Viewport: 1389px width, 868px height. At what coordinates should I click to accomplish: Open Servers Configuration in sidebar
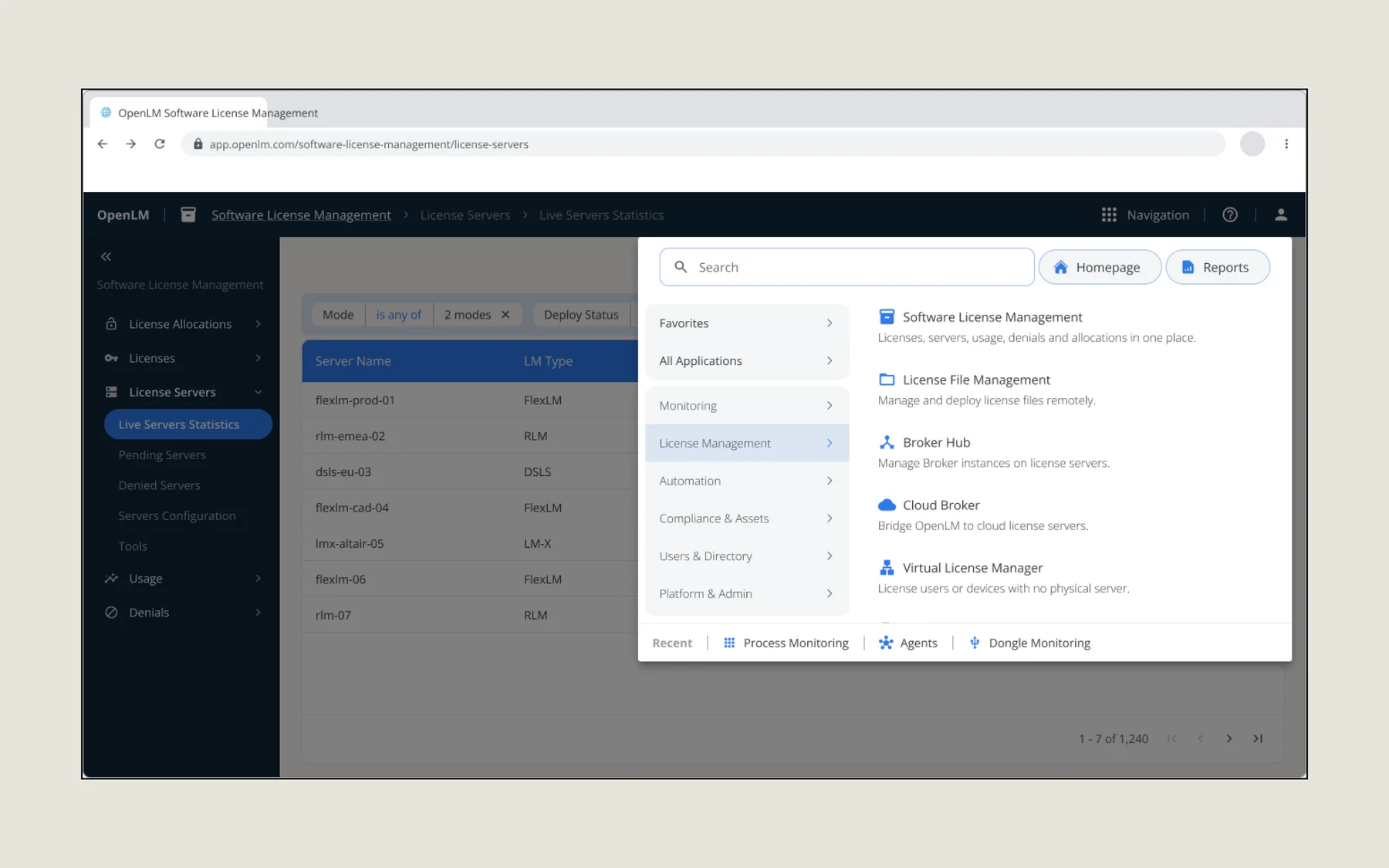[x=177, y=516]
